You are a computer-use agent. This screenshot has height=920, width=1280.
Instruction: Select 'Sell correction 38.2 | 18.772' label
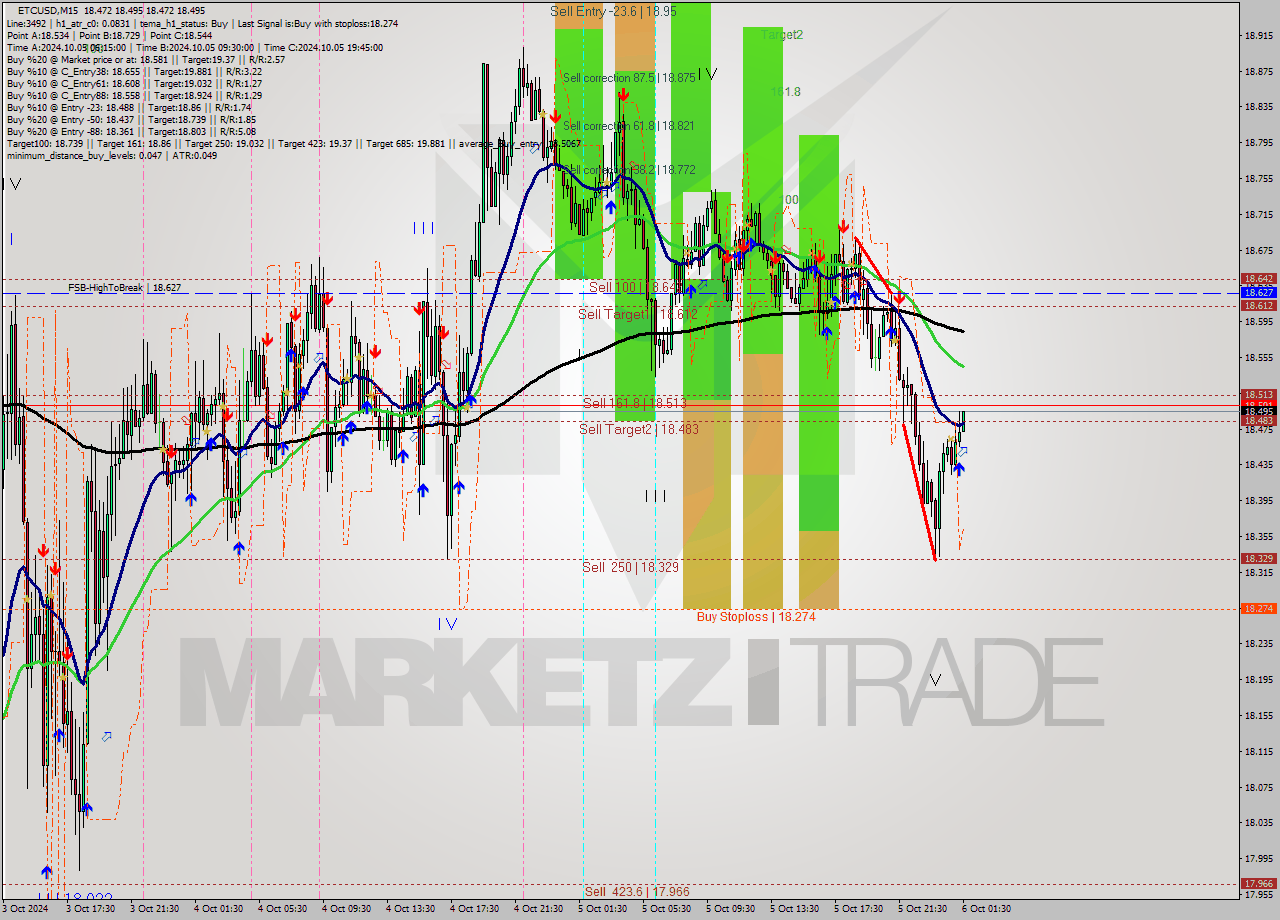(628, 170)
